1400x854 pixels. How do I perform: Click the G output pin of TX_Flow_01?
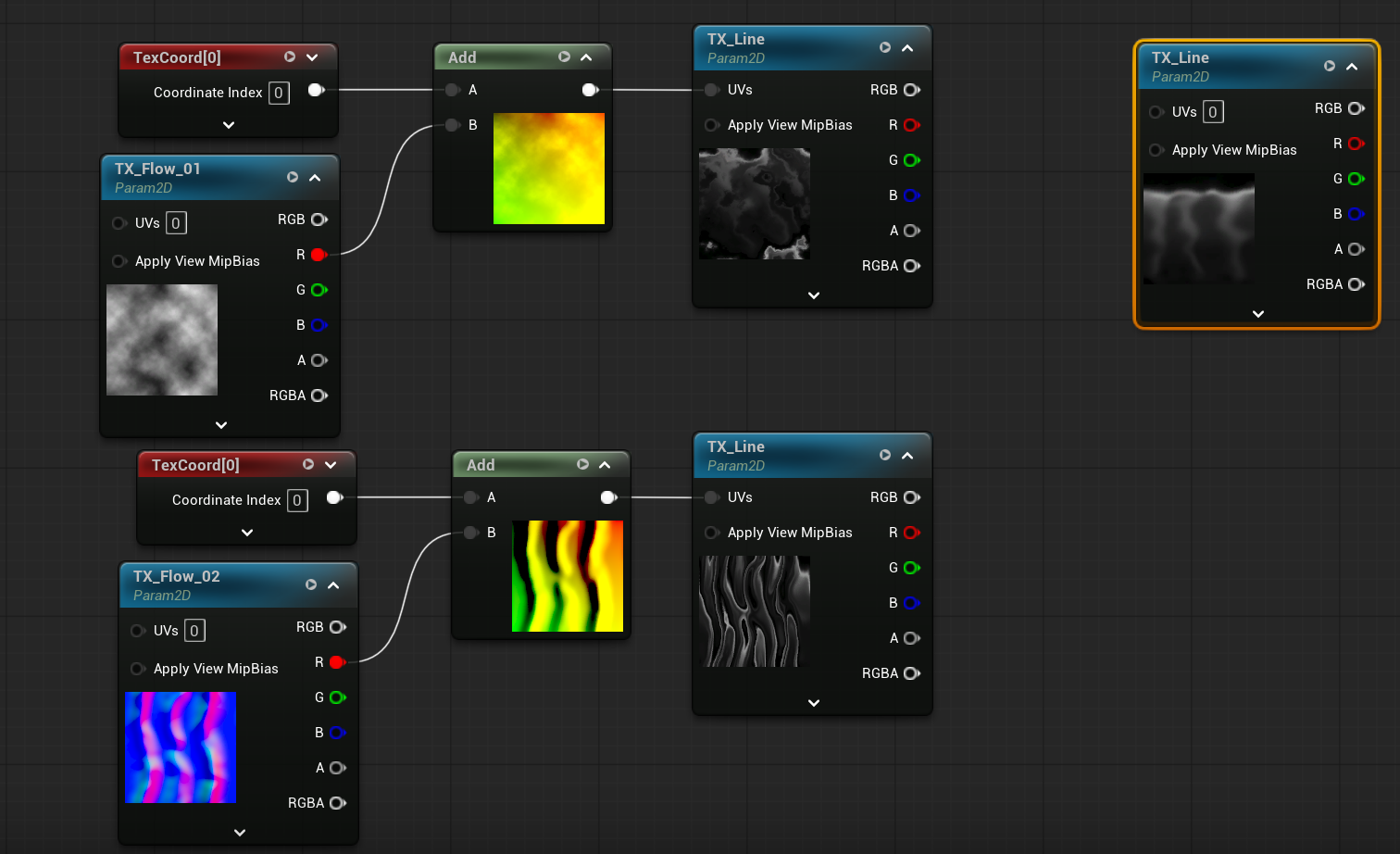319,290
